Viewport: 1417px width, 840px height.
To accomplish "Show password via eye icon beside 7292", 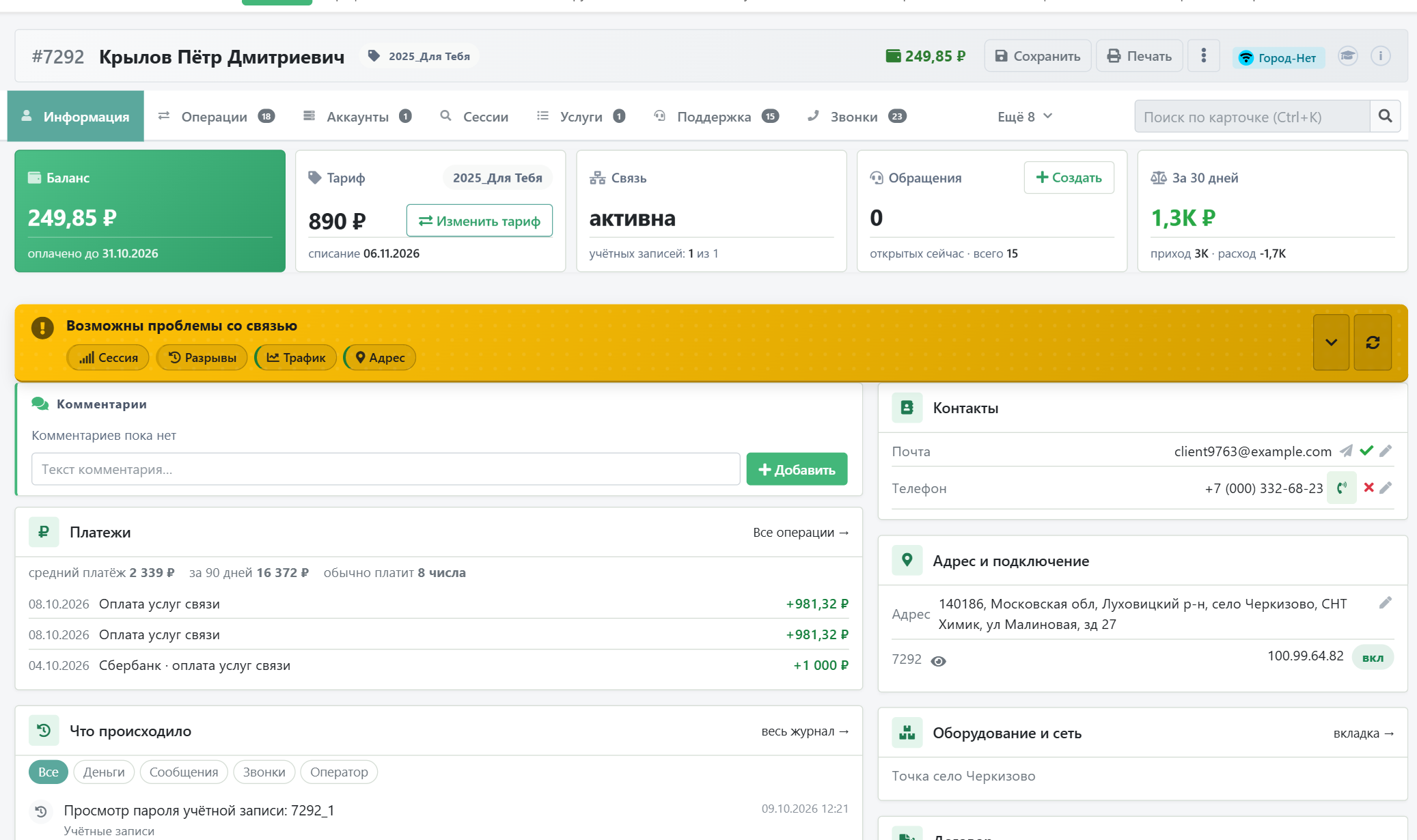I will click(939, 661).
